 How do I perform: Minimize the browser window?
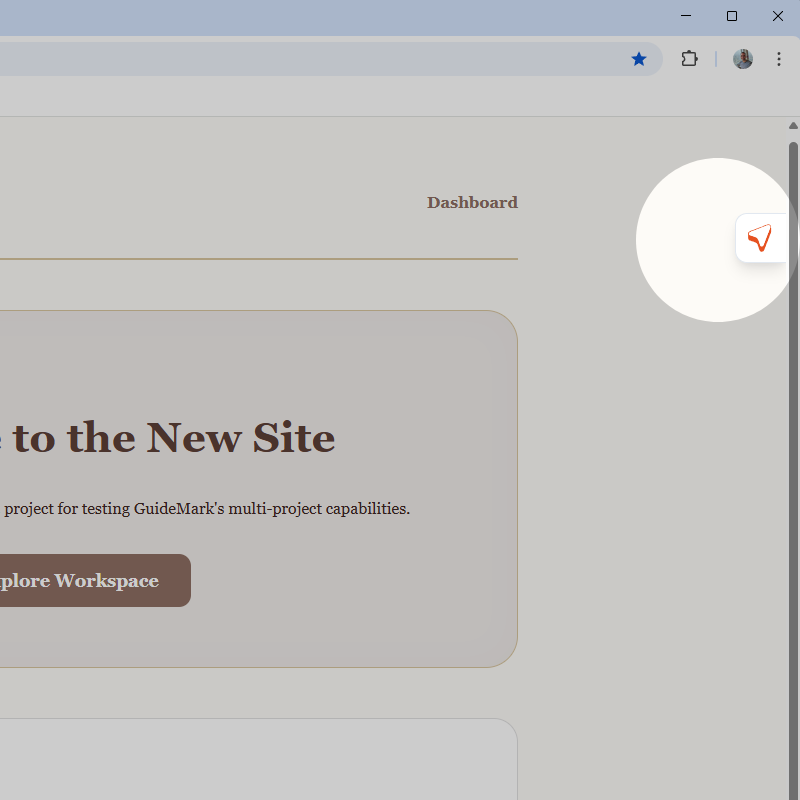(686, 16)
